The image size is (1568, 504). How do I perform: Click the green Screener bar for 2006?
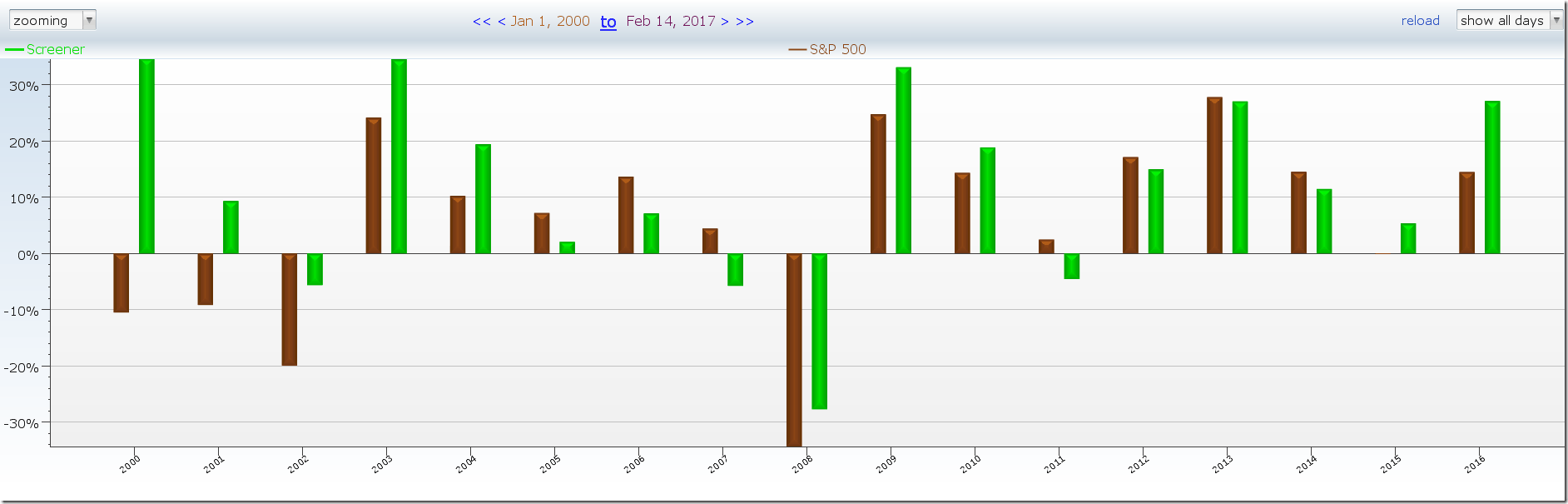[652, 233]
